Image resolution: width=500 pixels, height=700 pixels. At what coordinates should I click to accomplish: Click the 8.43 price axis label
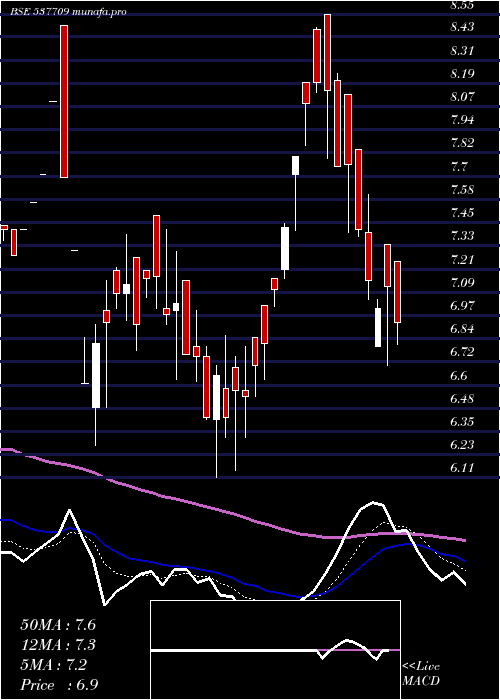[462, 27]
